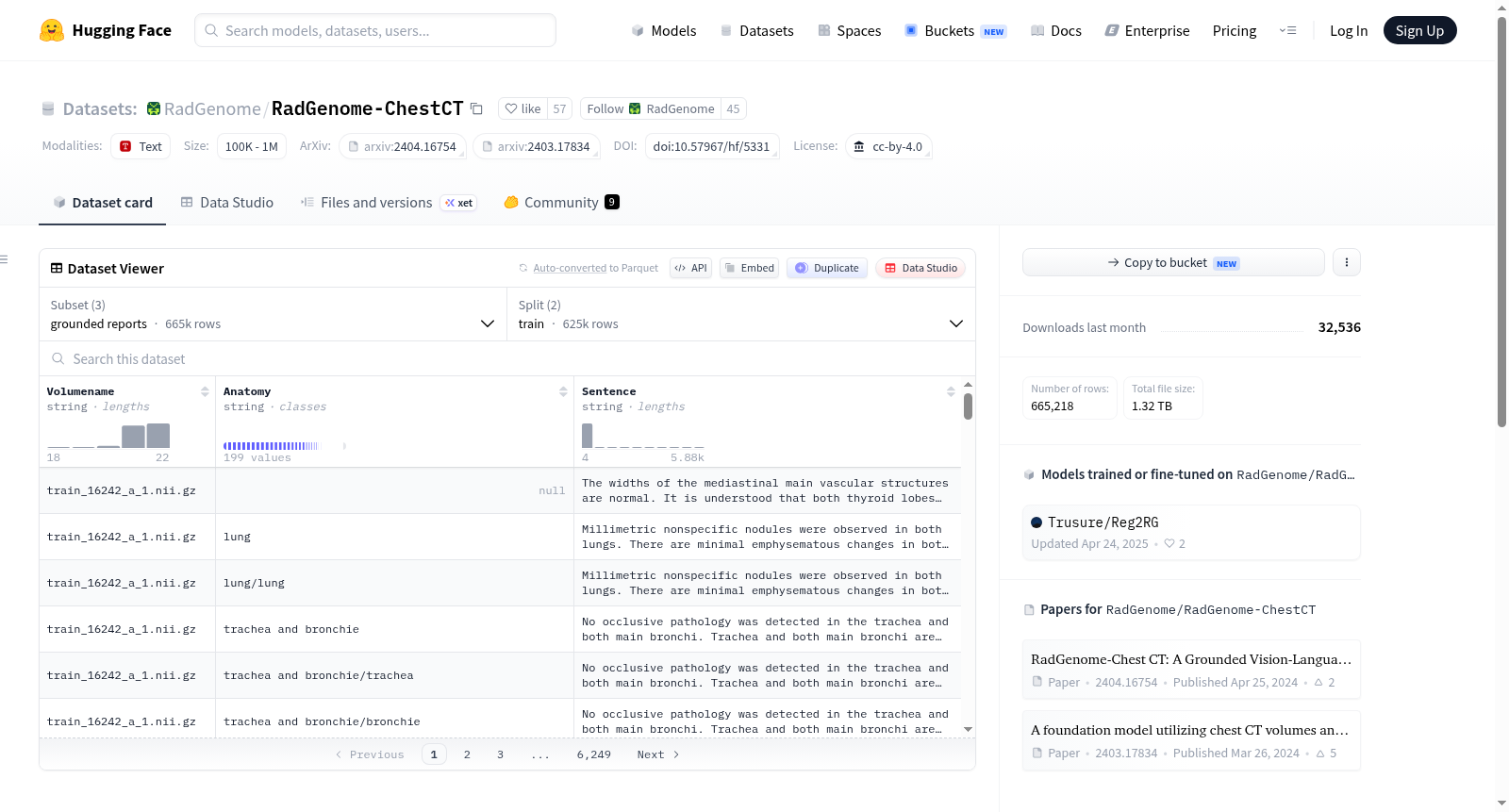Viewport: 1509px width, 812px height.
Task: Click the dataset table vertical scrollbar
Action: (x=968, y=406)
